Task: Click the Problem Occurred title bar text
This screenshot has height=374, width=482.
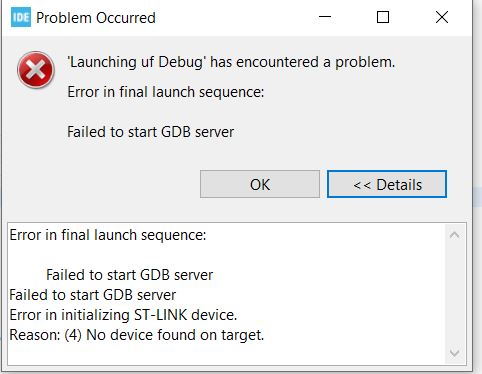Action: click(96, 18)
